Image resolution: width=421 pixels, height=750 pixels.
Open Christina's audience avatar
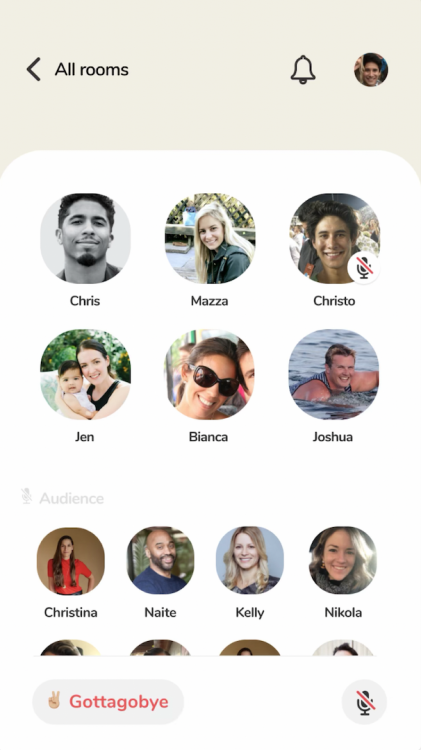(x=71, y=561)
